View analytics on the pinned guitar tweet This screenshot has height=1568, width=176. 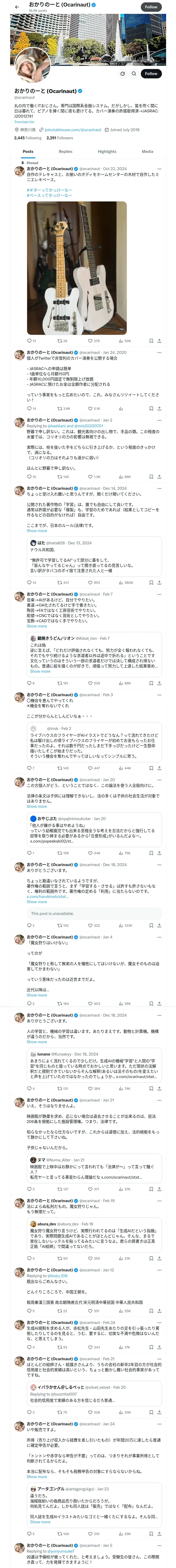[122, 341]
